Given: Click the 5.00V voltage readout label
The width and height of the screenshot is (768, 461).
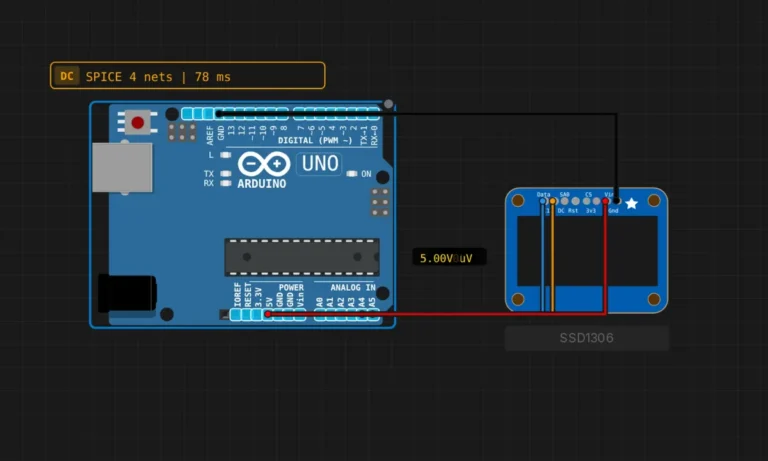Looking at the screenshot, I should (x=449, y=258).
